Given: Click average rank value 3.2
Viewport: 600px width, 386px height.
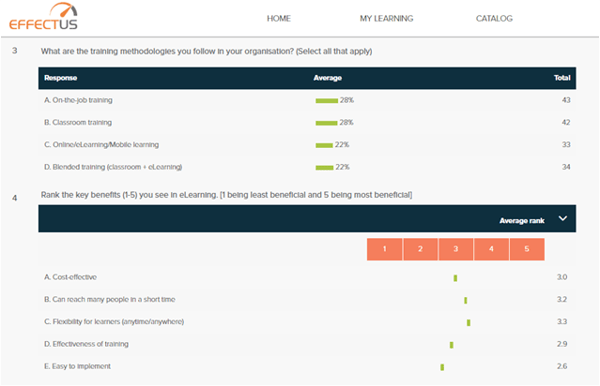Looking at the screenshot, I should coord(562,300).
